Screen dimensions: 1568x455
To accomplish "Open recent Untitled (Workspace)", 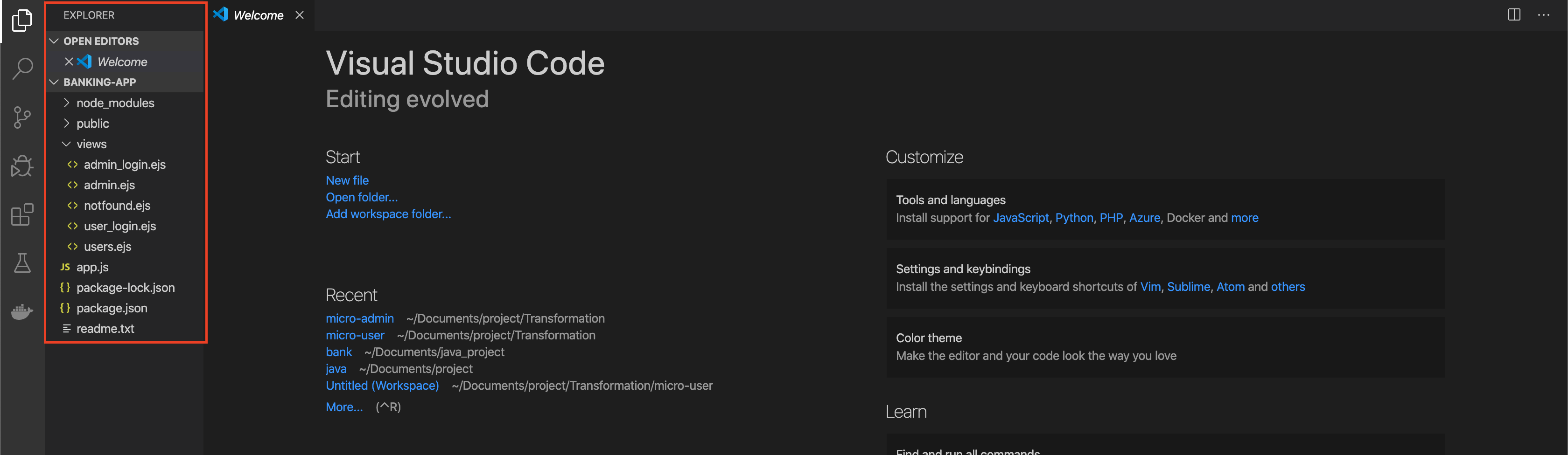I will (382, 386).
